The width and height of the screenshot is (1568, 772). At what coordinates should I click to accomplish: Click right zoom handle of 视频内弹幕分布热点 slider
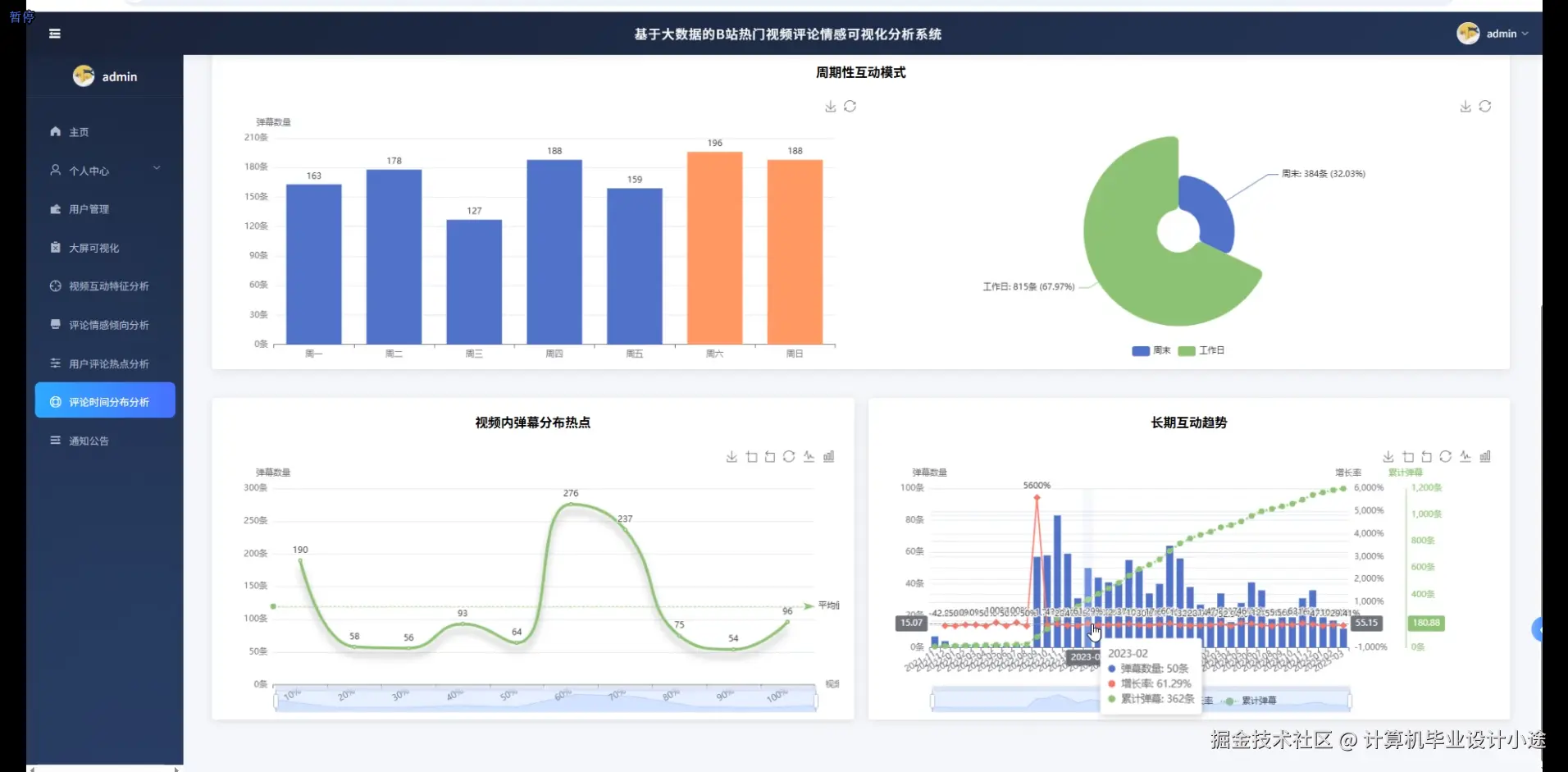(816, 701)
